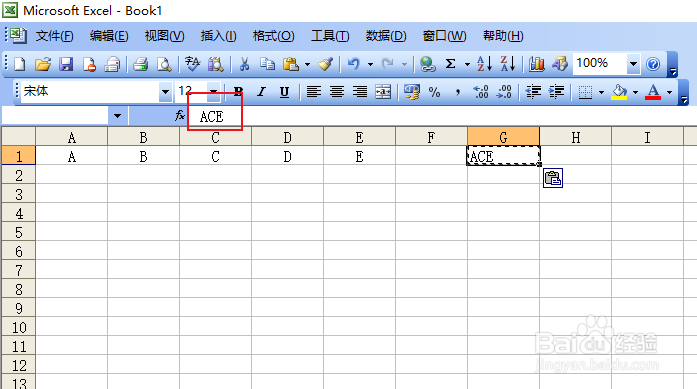Open the 格式(O) menu
Screen dimensions: 697x389
pyautogui.click(x=273, y=36)
